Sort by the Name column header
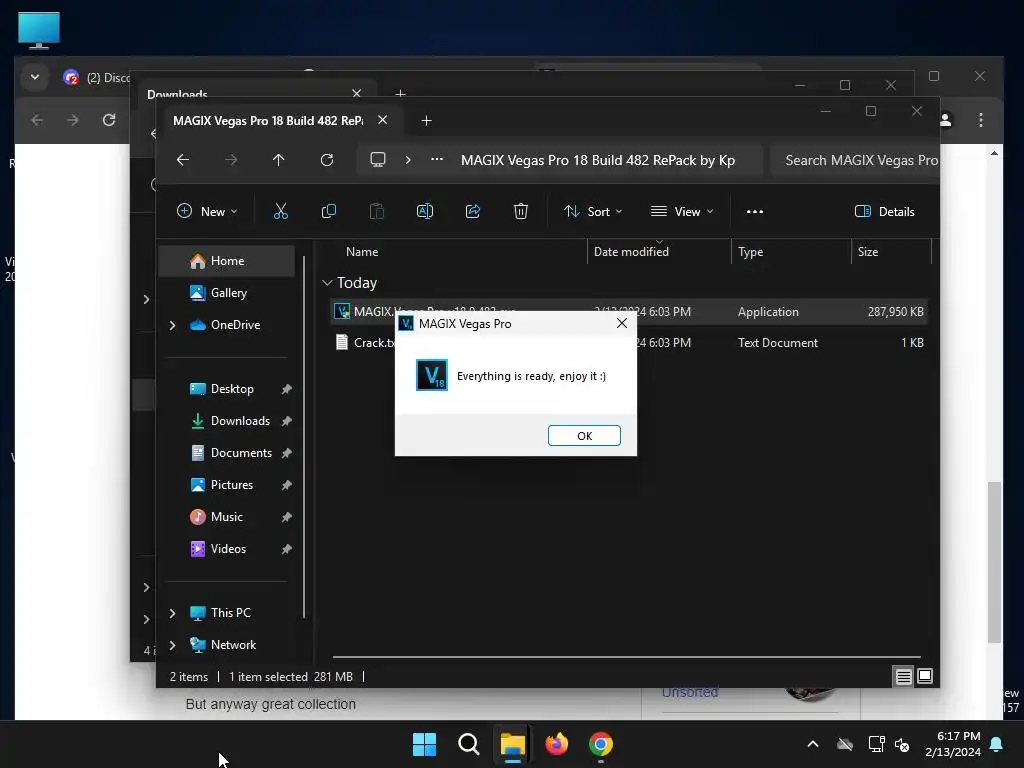The width and height of the screenshot is (1024, 768). coord(362,251)
